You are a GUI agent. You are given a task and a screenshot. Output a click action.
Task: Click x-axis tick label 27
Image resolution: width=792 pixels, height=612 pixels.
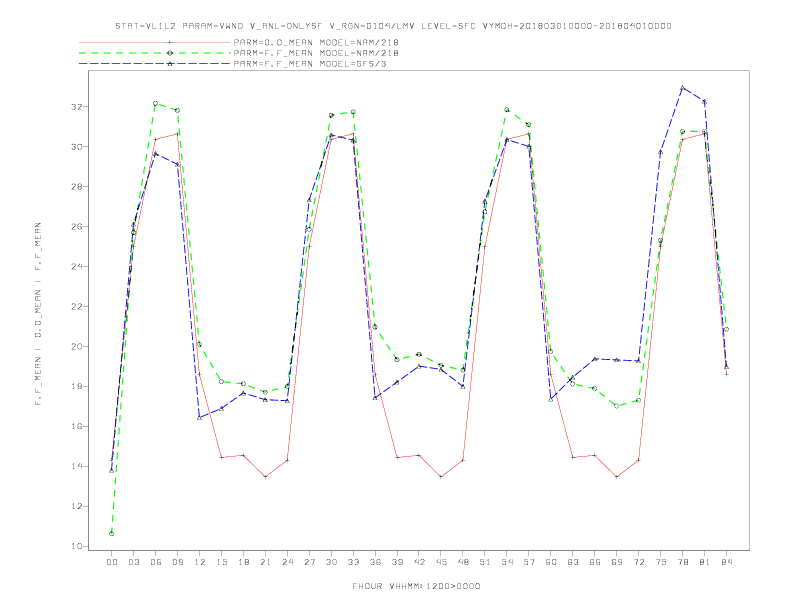(x=309, y=562)
